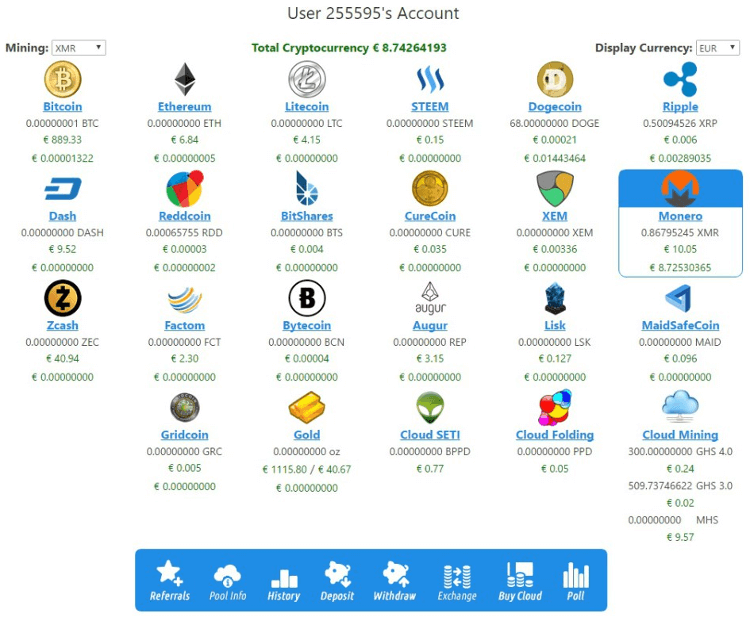Click the Zcash icon
The image size is (750, 617).
63,298
